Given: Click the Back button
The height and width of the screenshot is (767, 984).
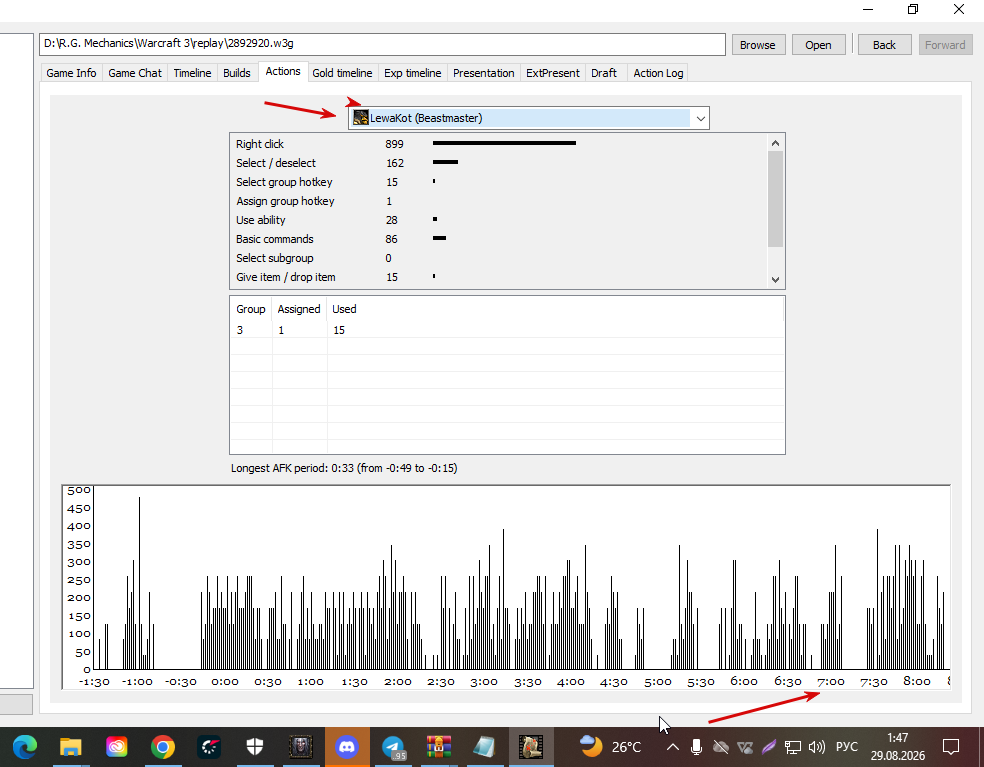Looking at the screenshot, I should pyautogui.click(x=884, y=45).
